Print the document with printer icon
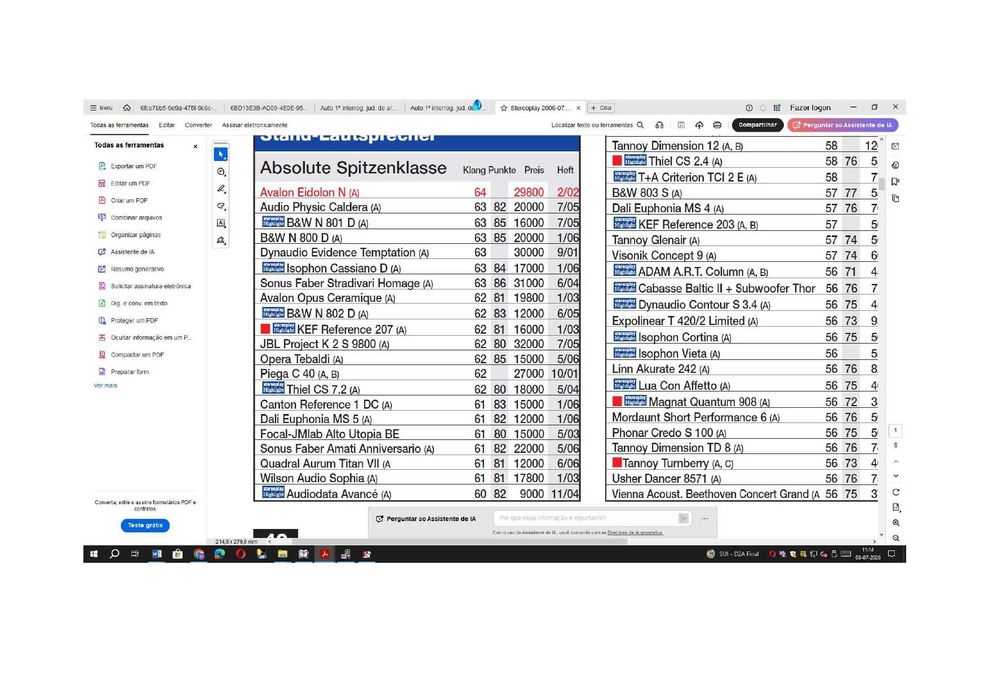Screen dimensions: 989x699 [x=717, y=125]
